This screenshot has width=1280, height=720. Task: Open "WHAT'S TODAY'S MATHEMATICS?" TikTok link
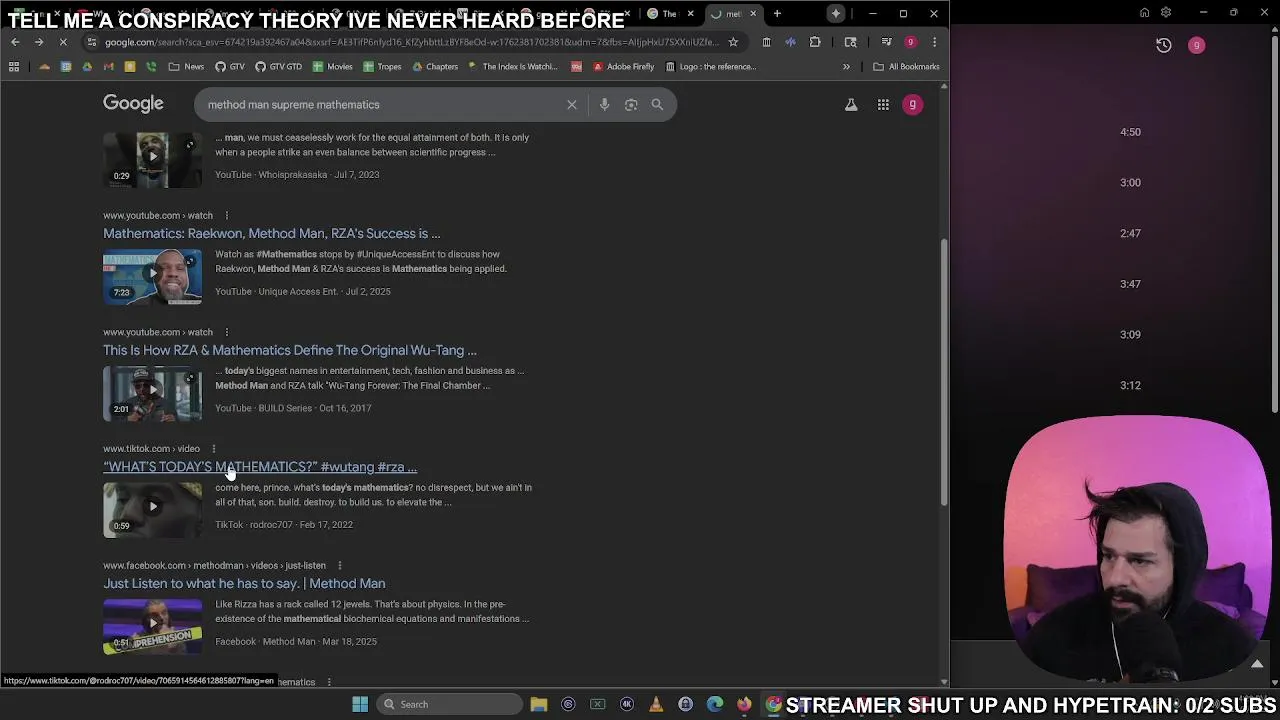[260, 467]
